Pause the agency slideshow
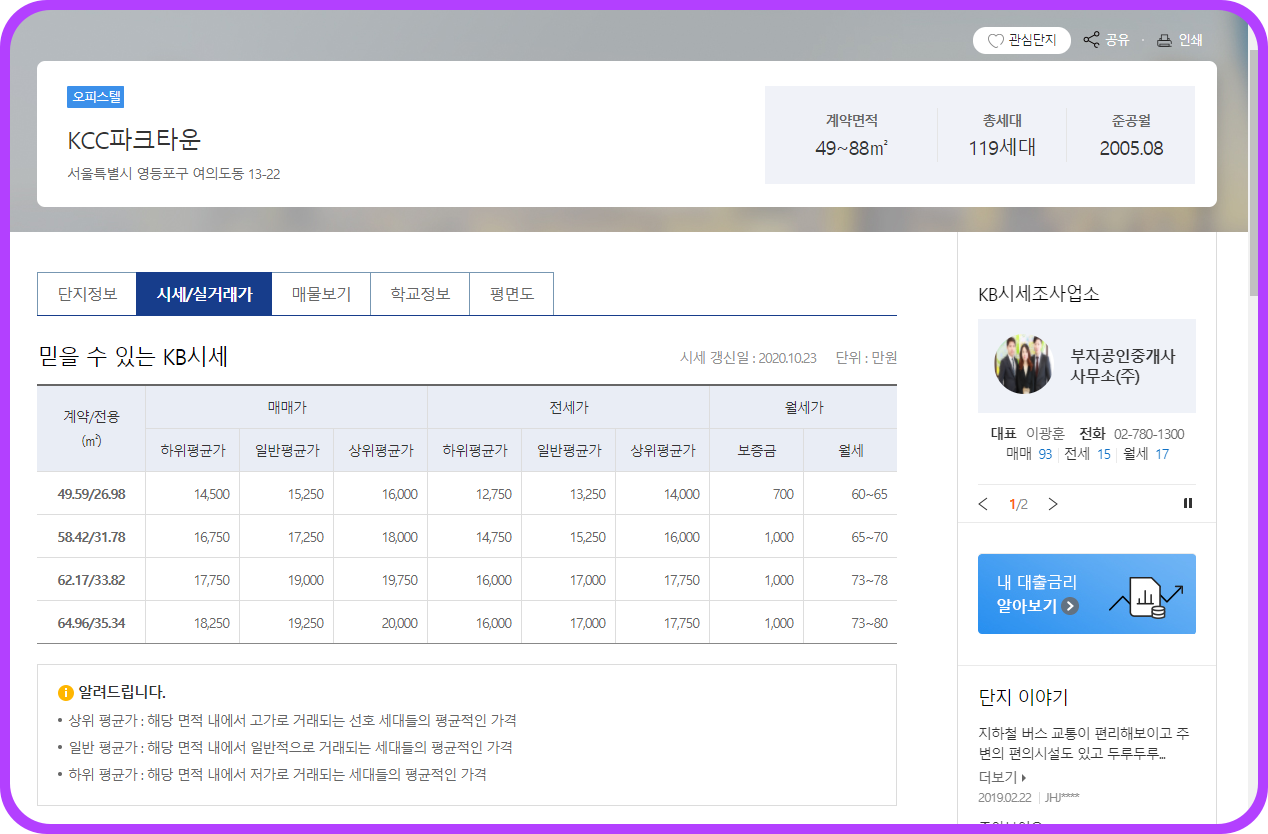This screenshot has width=1268, height=834. [x=1188, y=504]
